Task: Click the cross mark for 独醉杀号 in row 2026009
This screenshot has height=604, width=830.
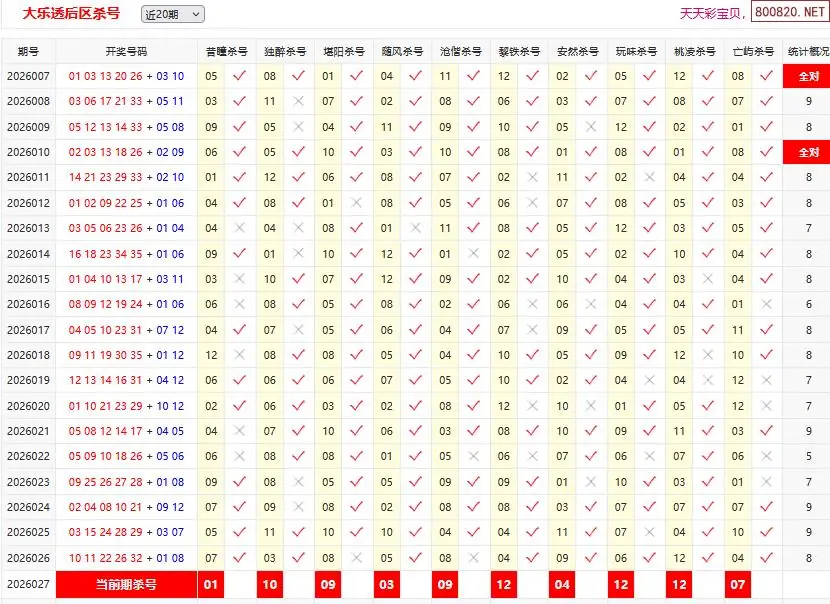Action: [298, 127]
